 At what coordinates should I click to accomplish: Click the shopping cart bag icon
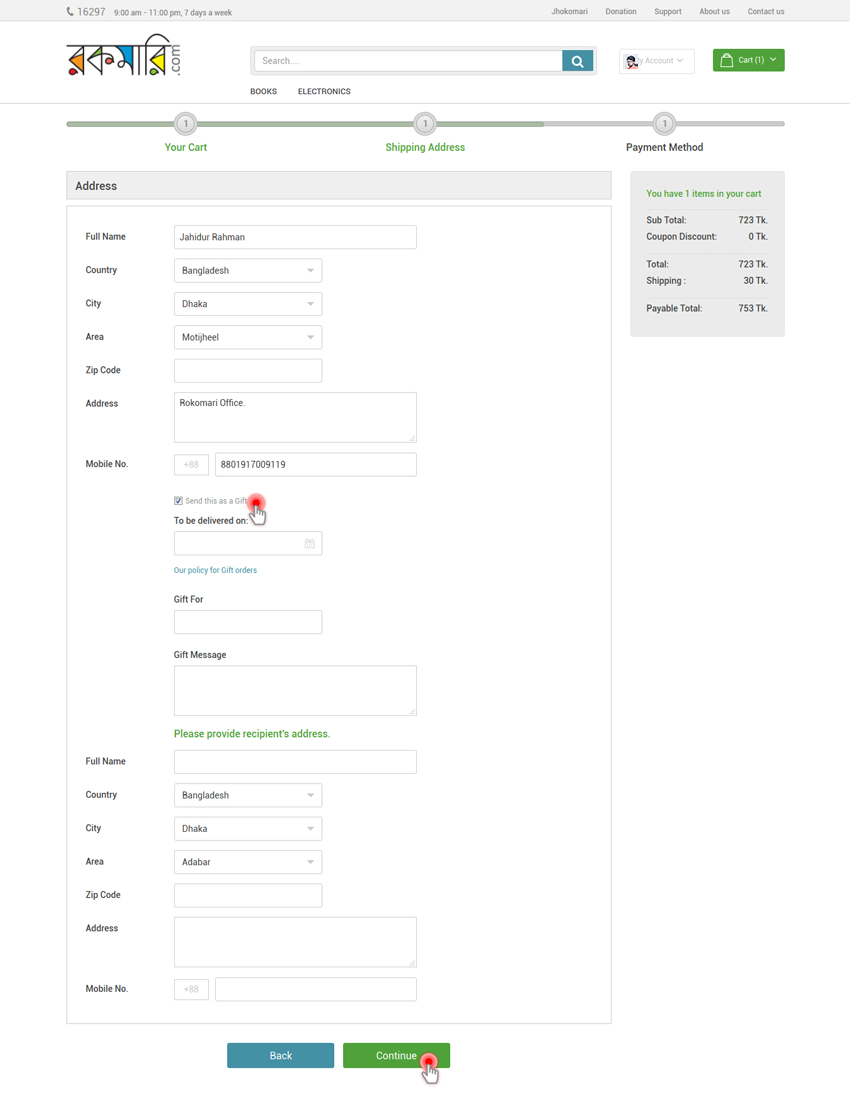coord(727,60)
